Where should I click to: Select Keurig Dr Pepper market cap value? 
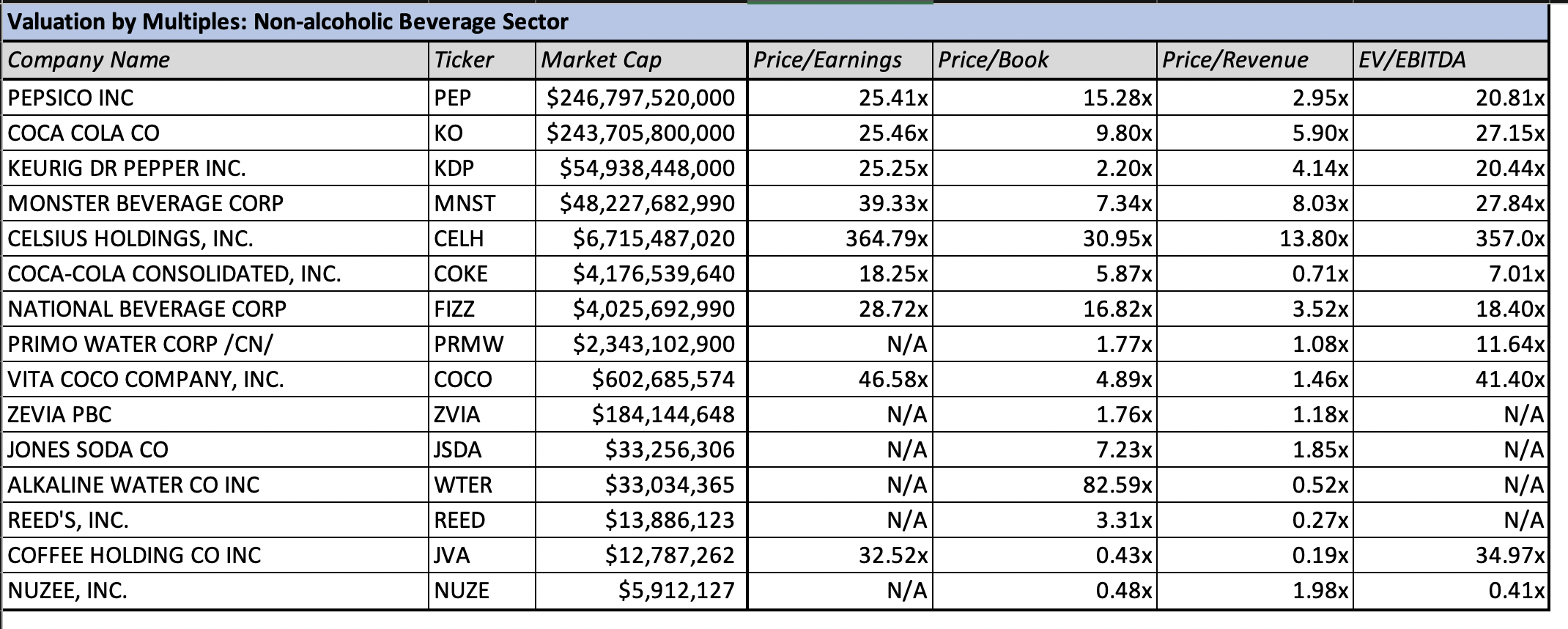pyautogui.click(x=641, y=168)
